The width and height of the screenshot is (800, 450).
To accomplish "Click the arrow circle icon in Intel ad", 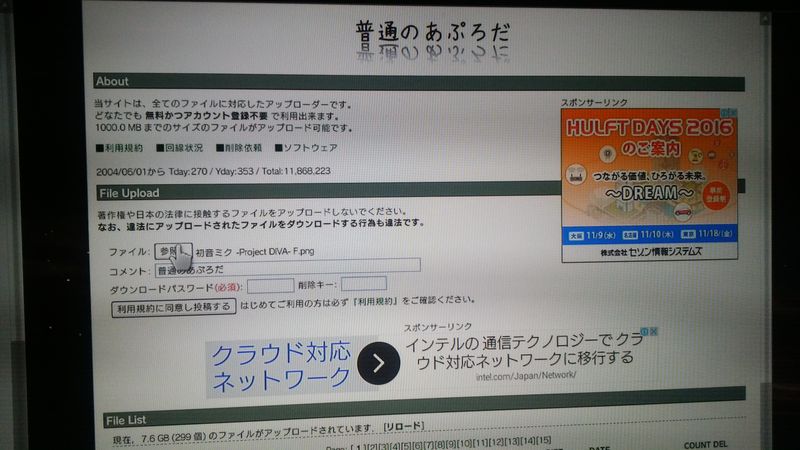I will (x=378, y=363).
